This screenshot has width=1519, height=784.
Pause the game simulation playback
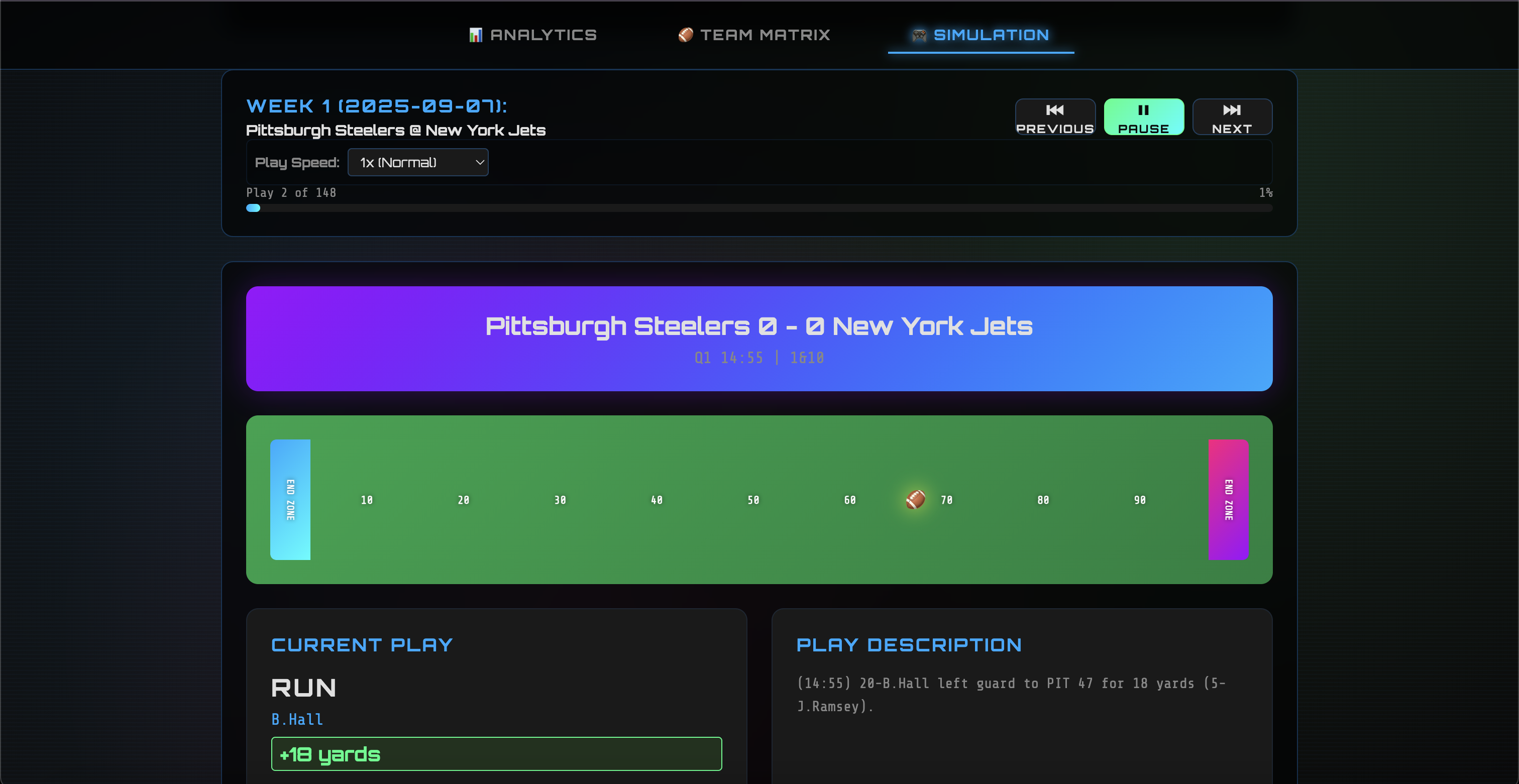(1143, 118)
